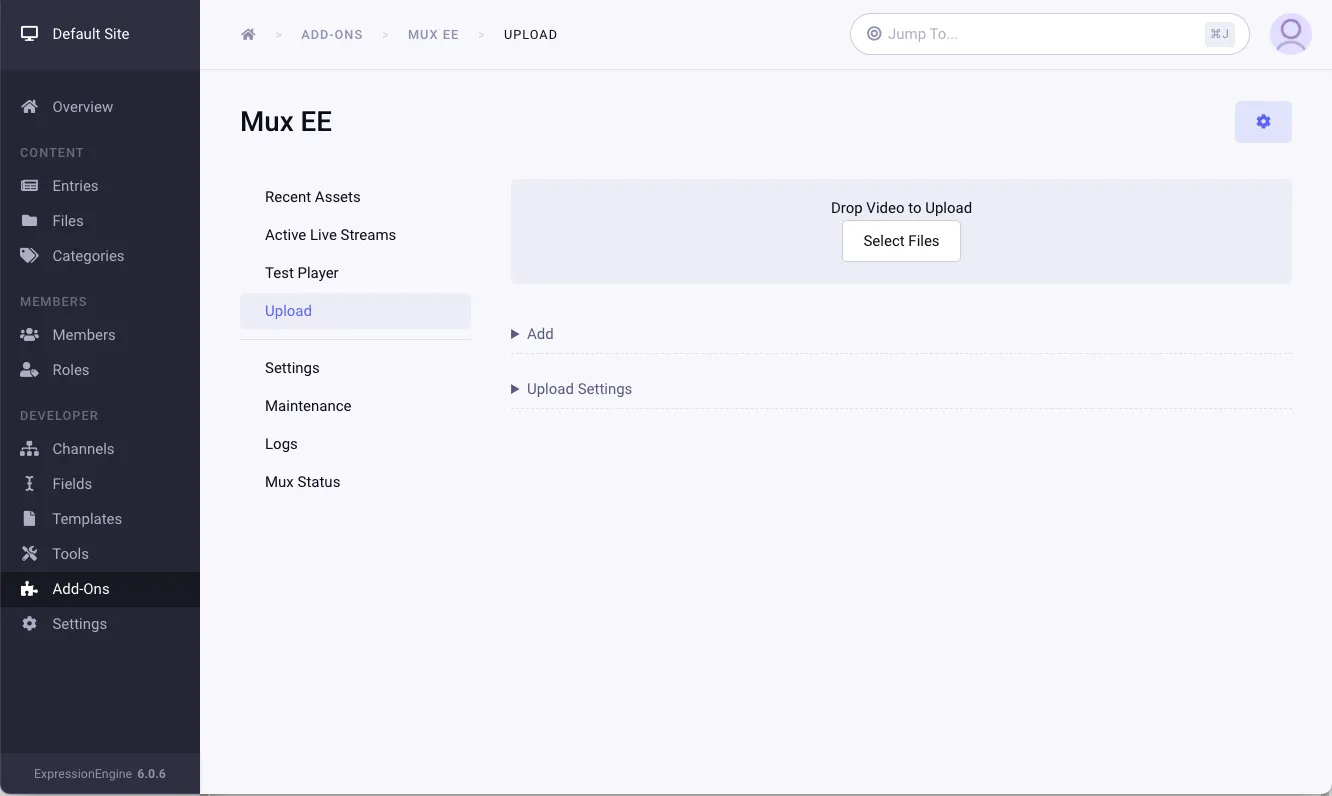Open the user avatar profile menu
Viewport: 1332px width, 796px height.
1290,34
